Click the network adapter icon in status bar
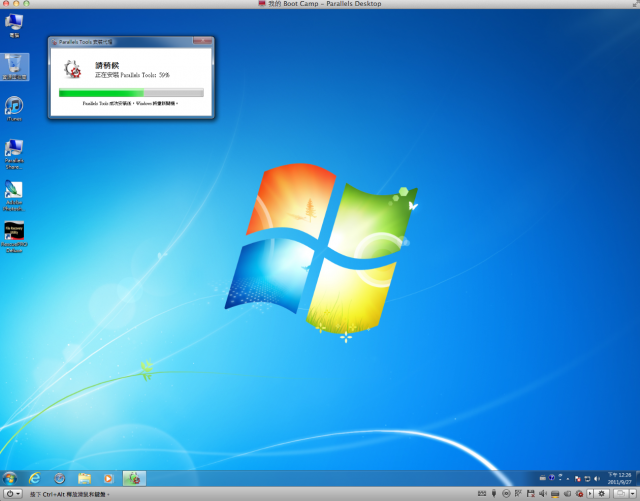This screenshot has height=501, width=640. (x=518, y=493)
